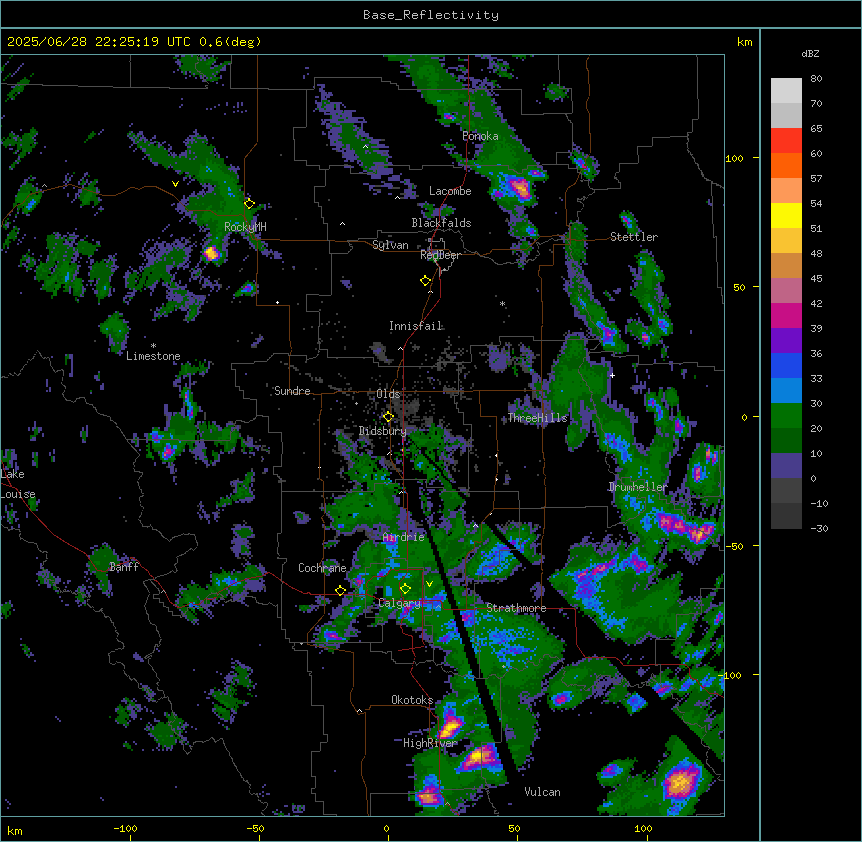Screen dimensions: 862x842
Task: Click the yellow V marker northeast of Calgary
Action: [x=429, y=584]
